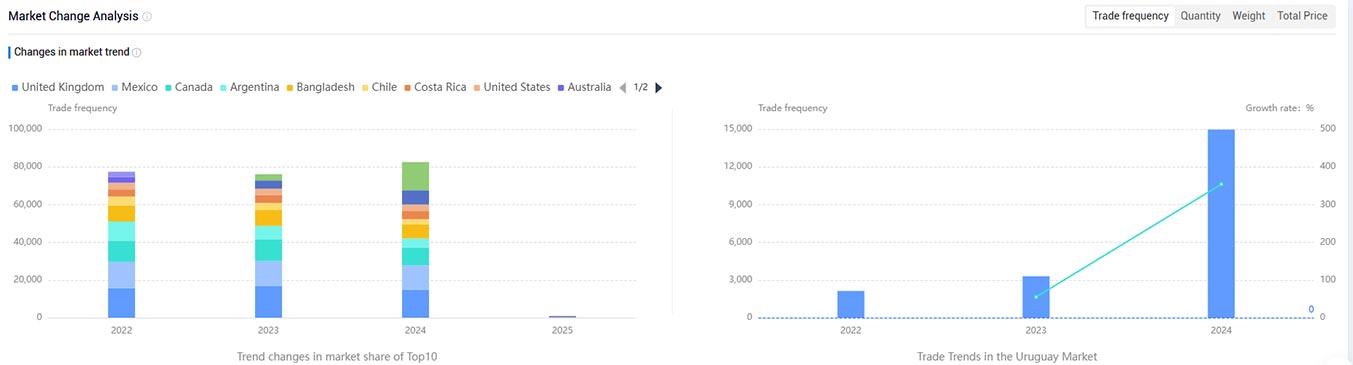Switch to Weight tab
Screen dimensions: 1353x365
point(1248,16)
